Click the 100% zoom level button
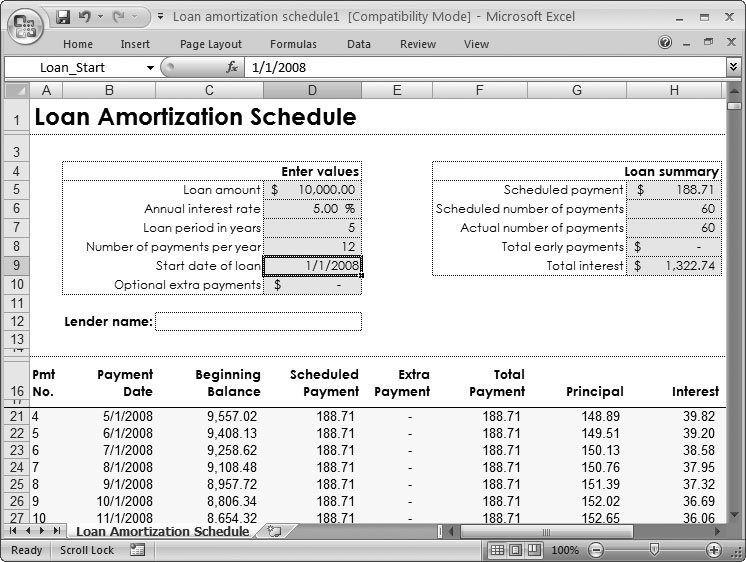This screenshot has width=746, height=562. (565, 550)
